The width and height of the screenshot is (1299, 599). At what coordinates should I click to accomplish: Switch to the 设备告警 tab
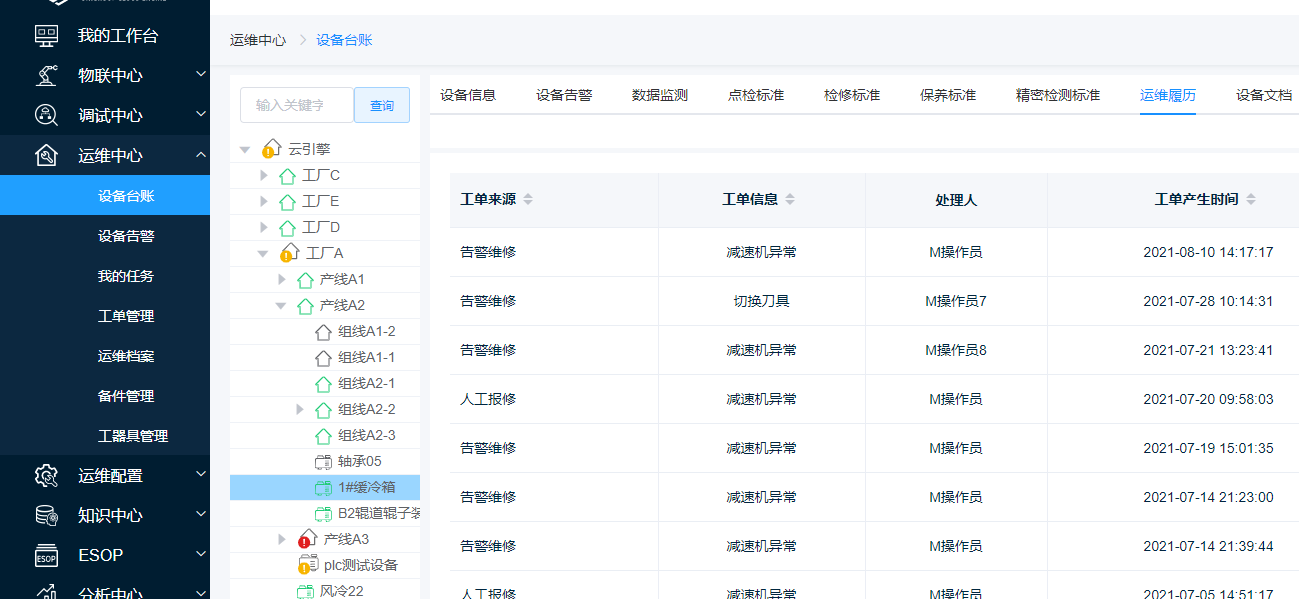564,96
